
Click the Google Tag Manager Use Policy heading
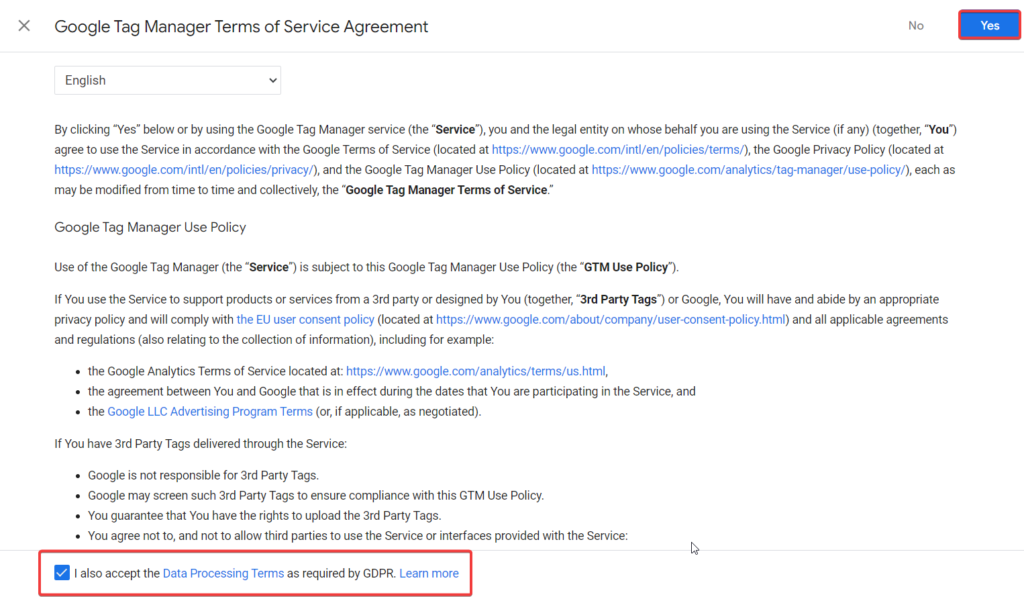pyautogui.click(x=150, y=227)
